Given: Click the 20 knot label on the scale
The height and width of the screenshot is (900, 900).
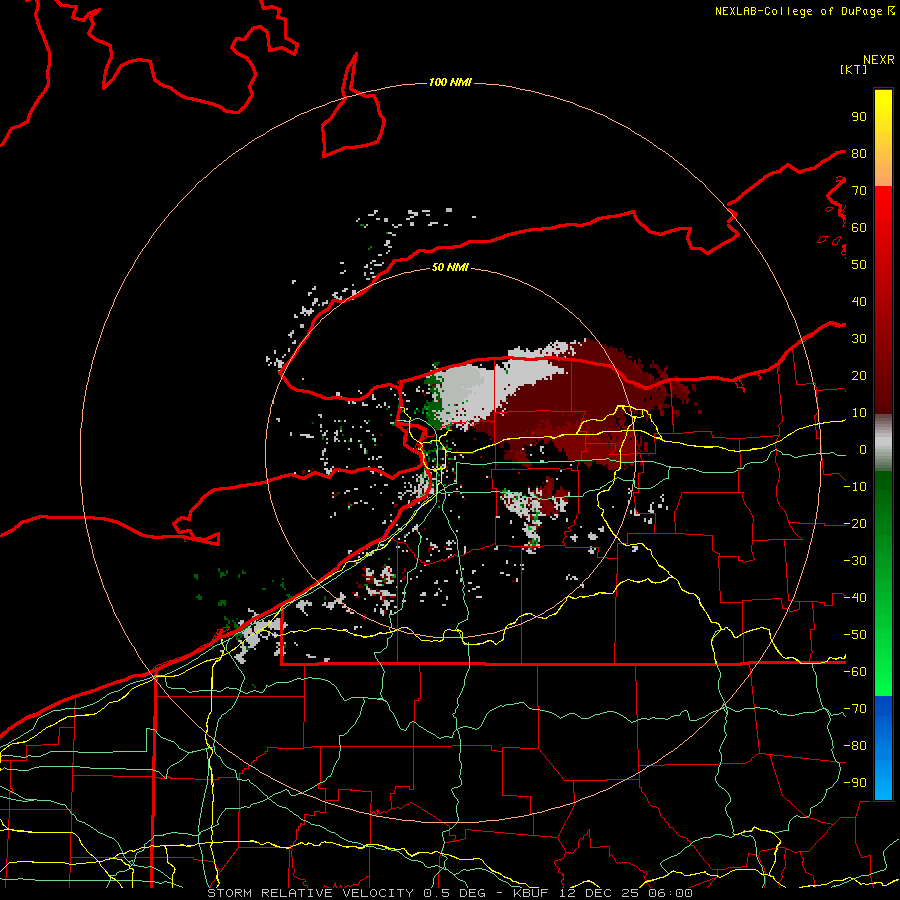Looking at the screenshot, I should pyautogui.click(x=859, y=375).
